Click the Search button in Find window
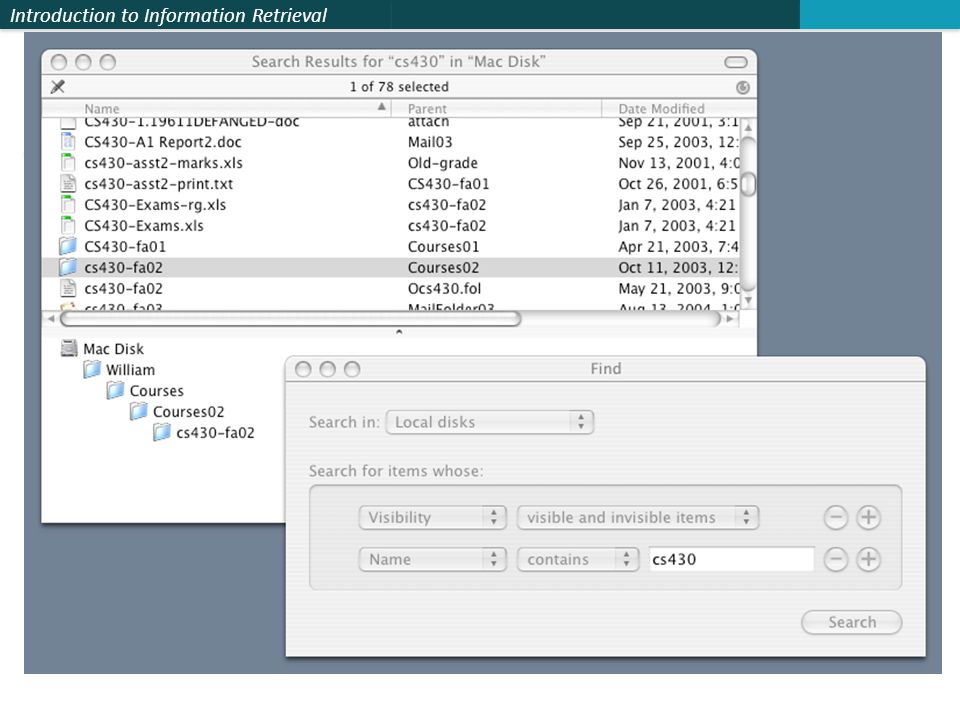Screen dimensions: 960x720 point(851,622)
